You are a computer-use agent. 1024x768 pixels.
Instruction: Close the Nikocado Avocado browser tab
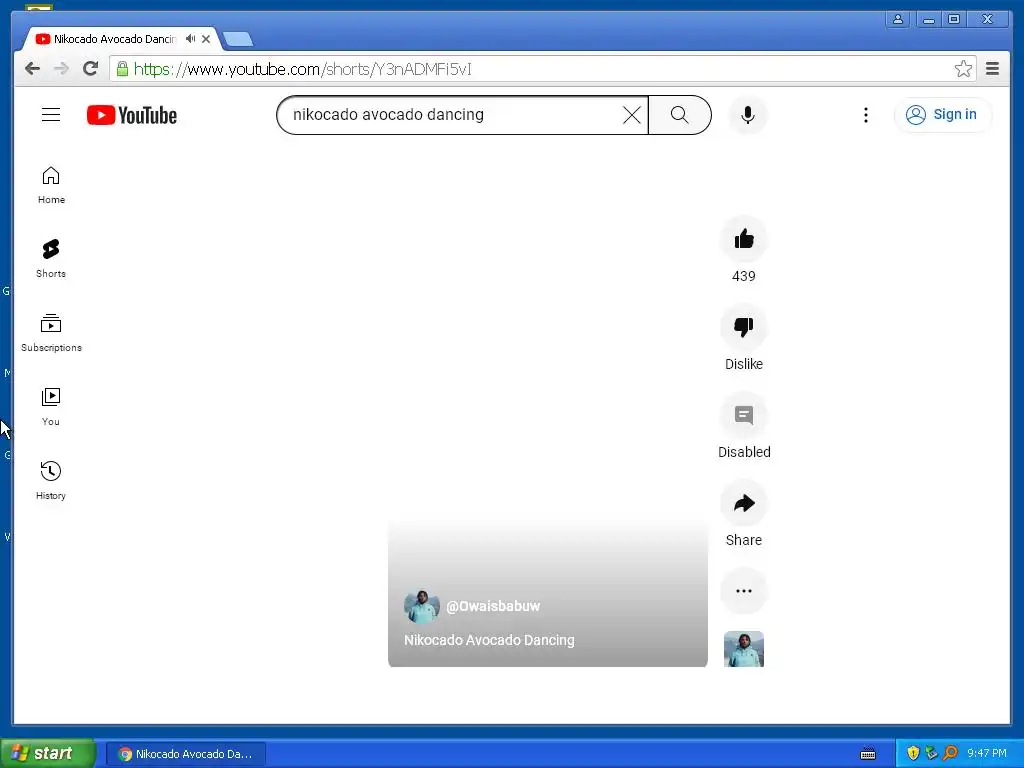click(x=206, y=39)
